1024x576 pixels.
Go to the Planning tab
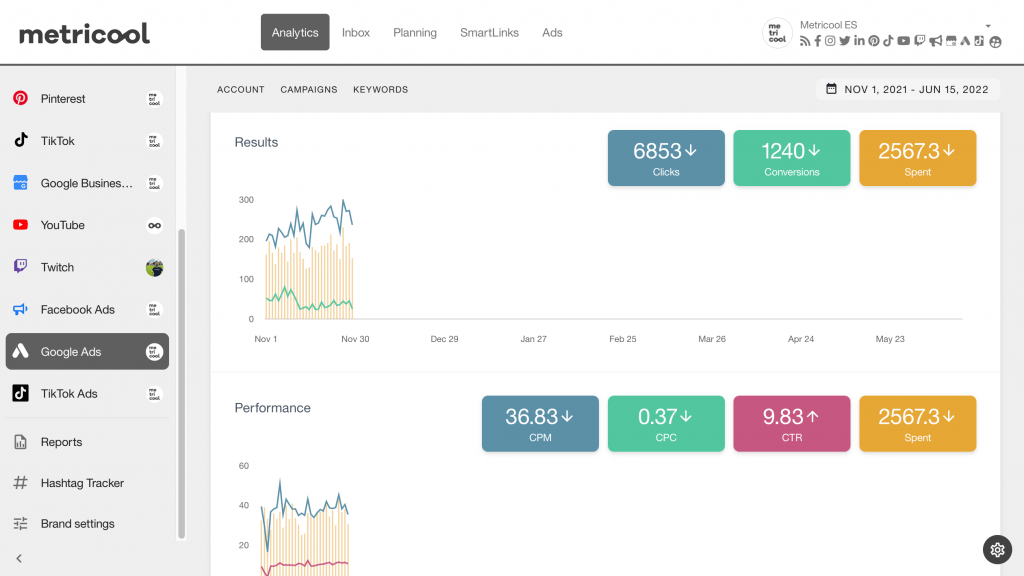coord(415,32)
